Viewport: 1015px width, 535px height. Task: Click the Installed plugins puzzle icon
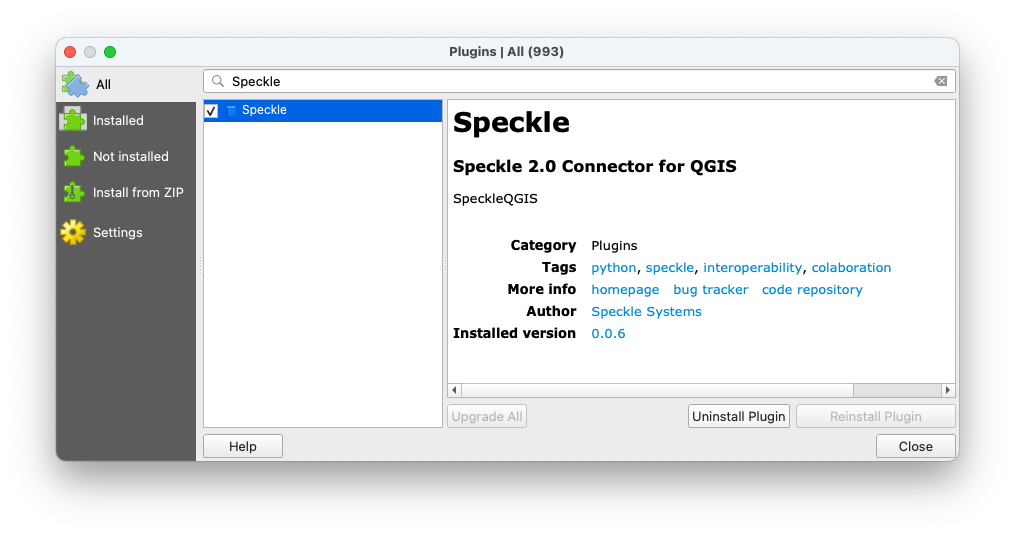(73, 120)
